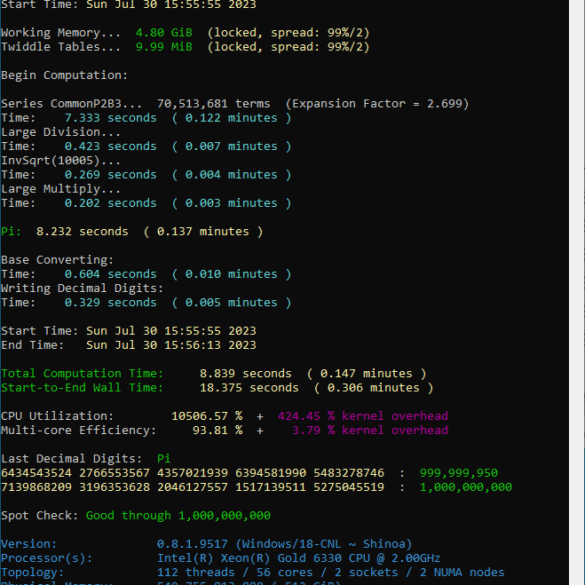This screenshot has height=585, width=585.
Task: Click the 'Start-to-End Wall Time:' label
Action: click(82, 388)
